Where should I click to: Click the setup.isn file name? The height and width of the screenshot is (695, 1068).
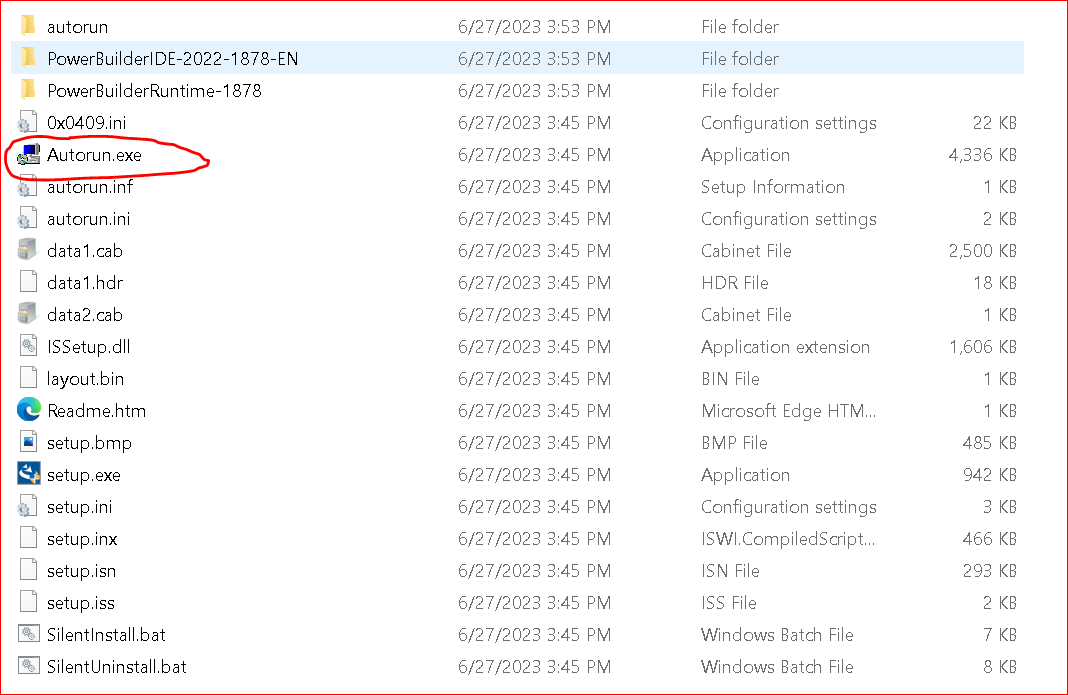(81, 571)
